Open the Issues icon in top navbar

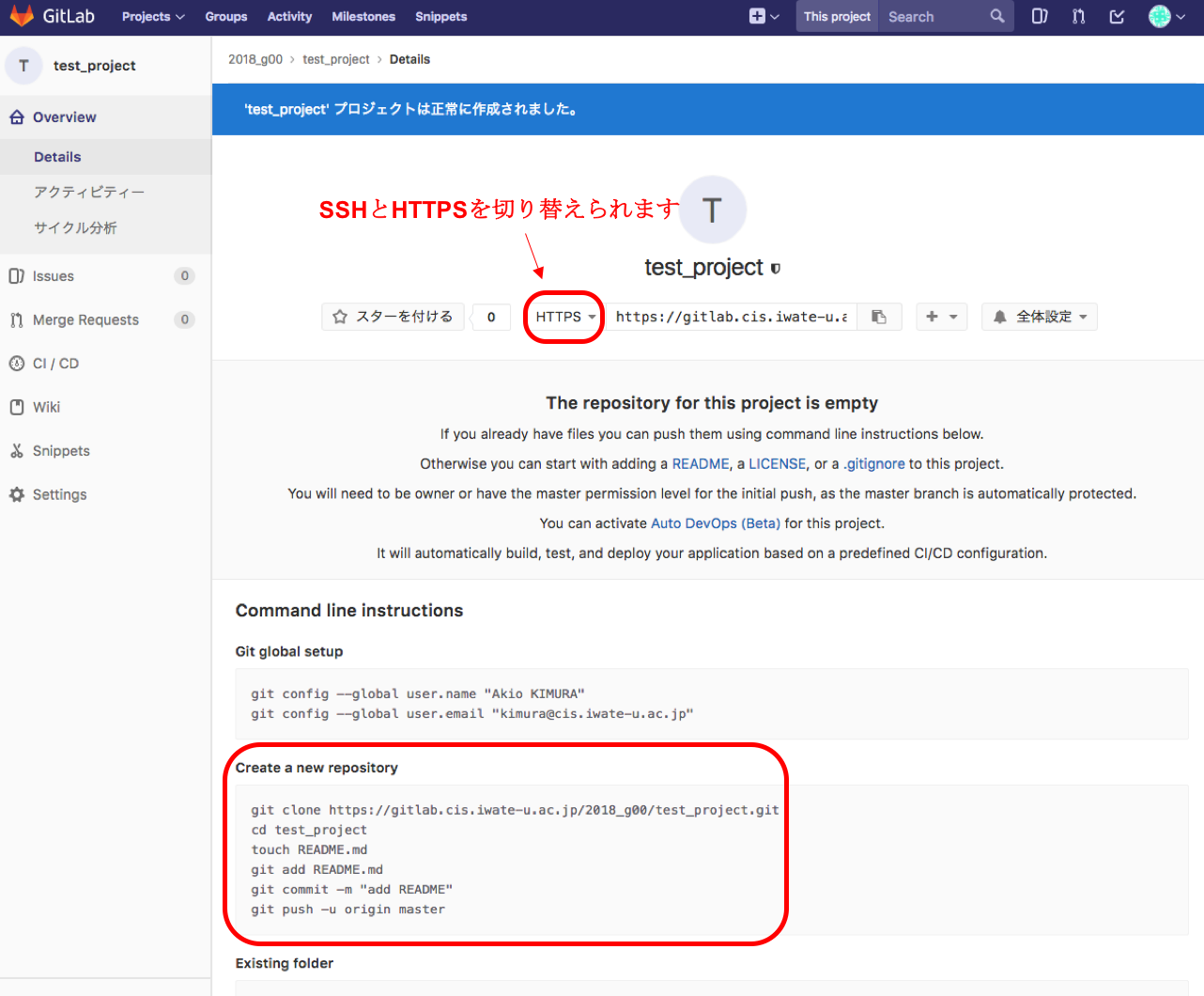pyautogui.click(x=1040, y=16)
